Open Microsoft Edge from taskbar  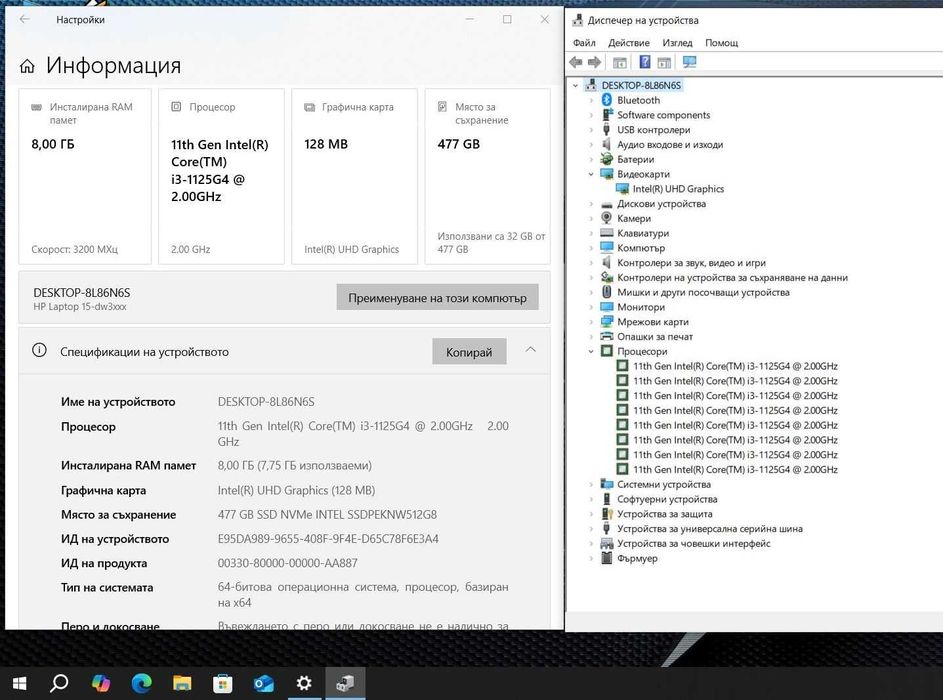pos(141,683)
